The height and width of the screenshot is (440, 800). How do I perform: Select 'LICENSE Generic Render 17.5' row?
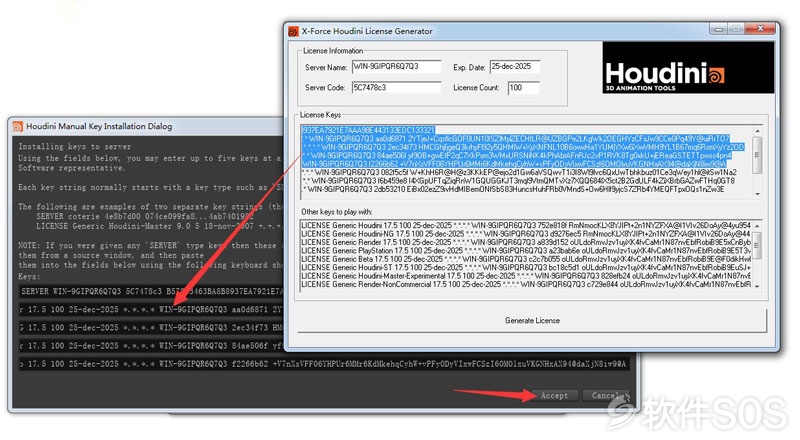coord(526,242)
